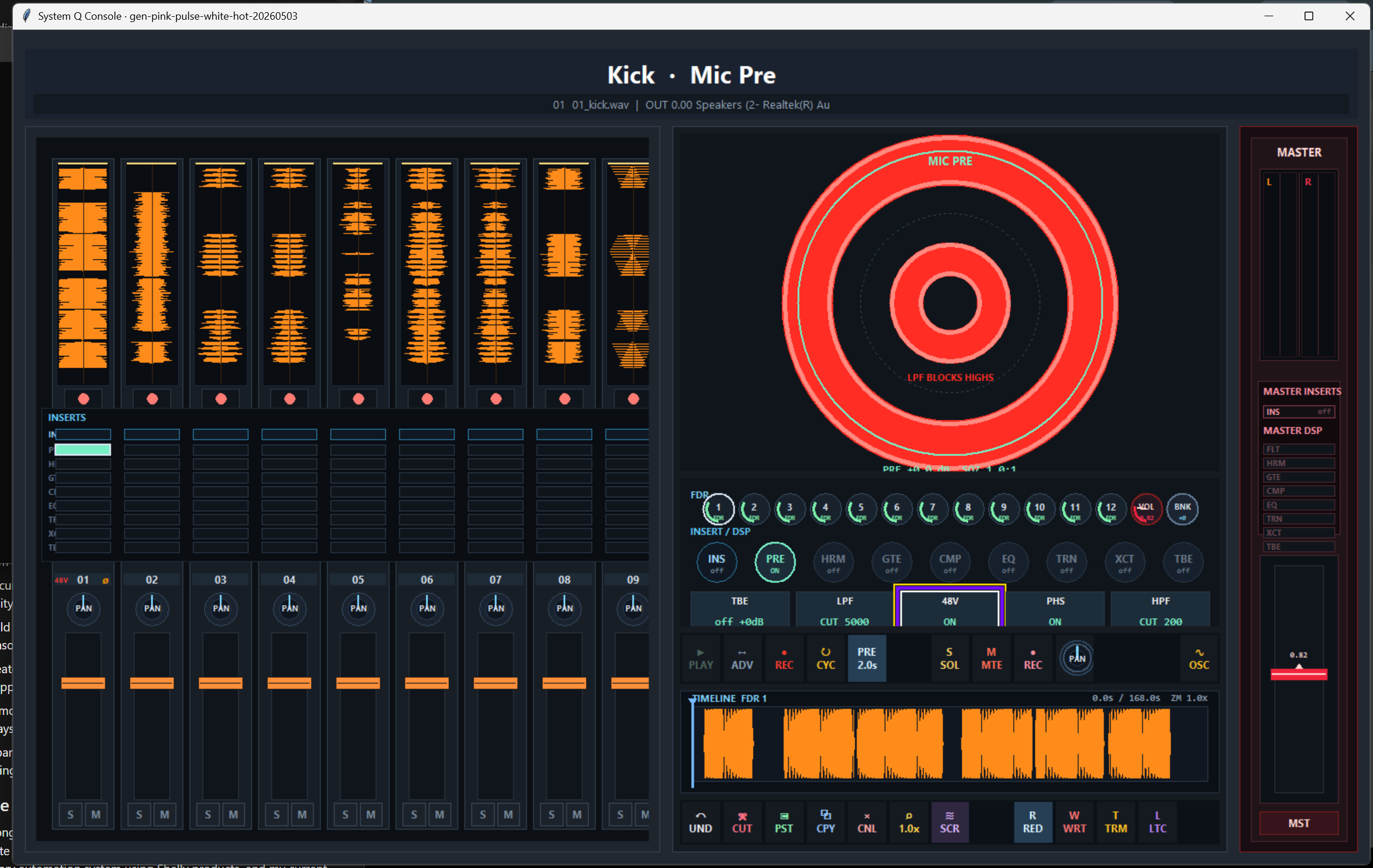
Task: Select RED automation read mode
Action: point(1033,822)
